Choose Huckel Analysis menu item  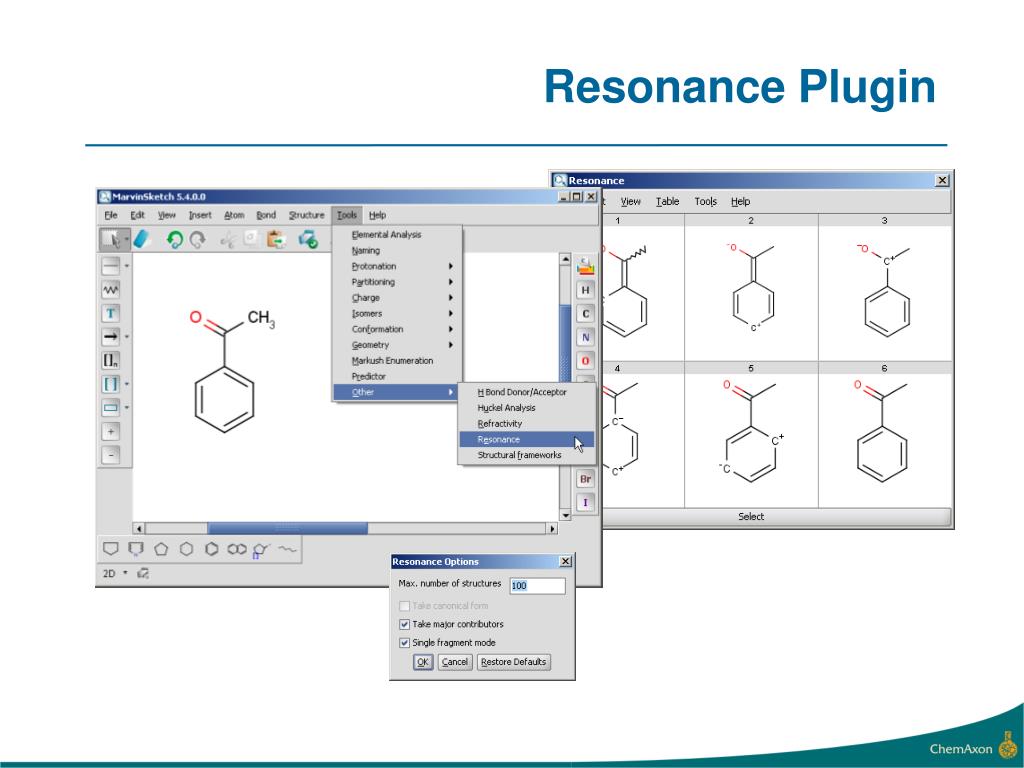point(526,408)
